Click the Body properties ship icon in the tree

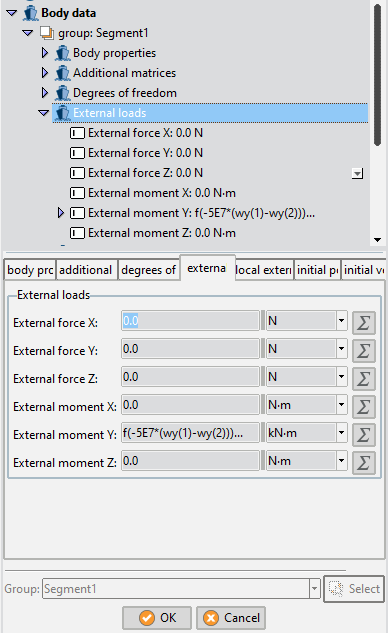coord(63,53)
